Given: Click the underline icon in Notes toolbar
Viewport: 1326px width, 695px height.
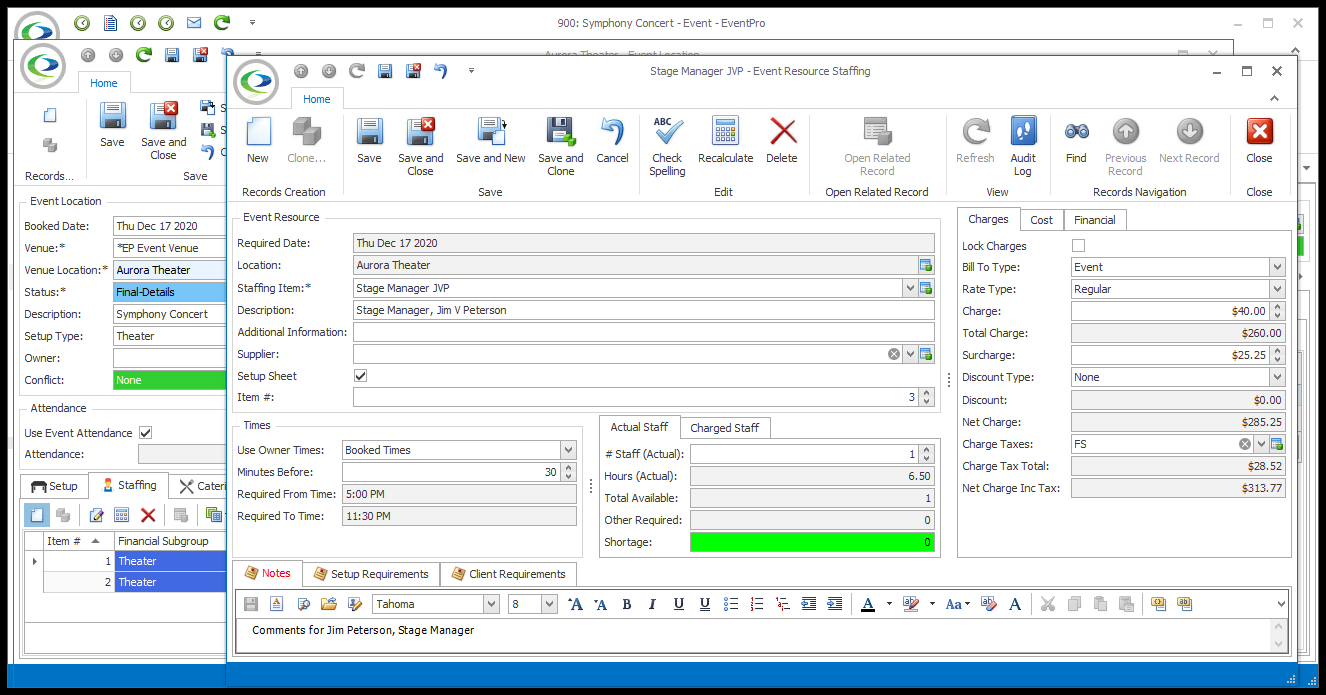Looking at the screenshot, I should pos(679,604).
